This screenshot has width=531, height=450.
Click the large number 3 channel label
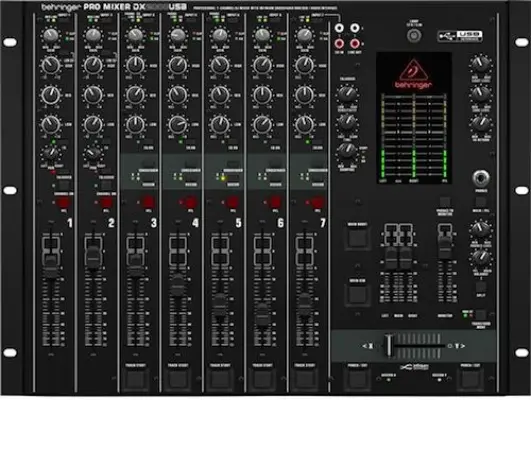(x=154, y=223)
